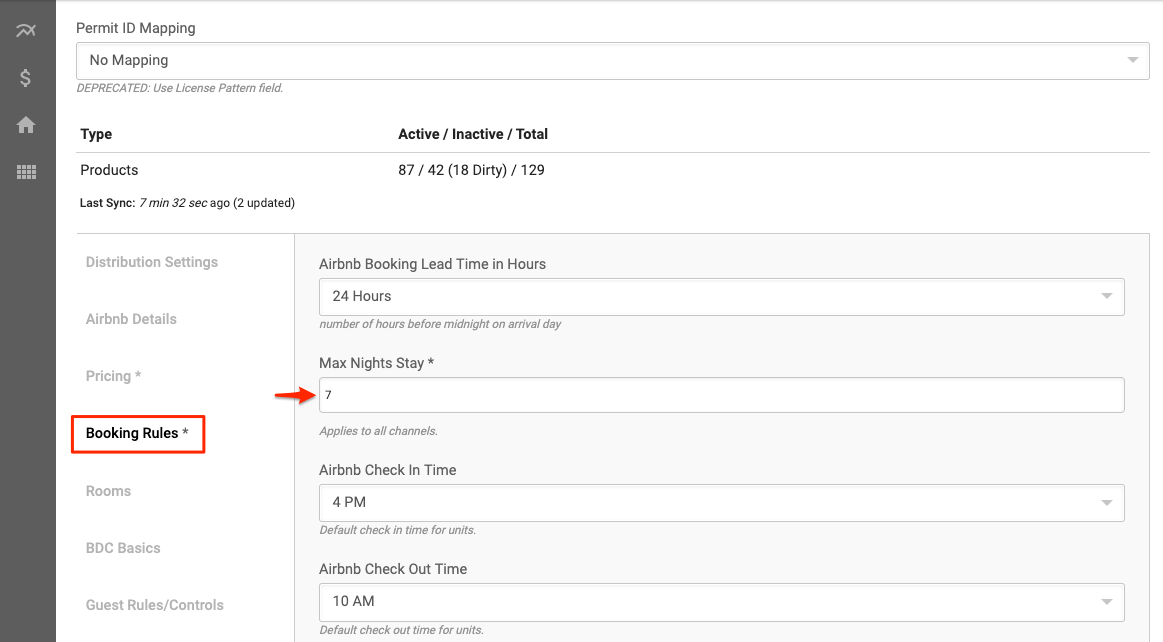The image size is (1163, 642).
Task: Click the Max Nights Stay input field
Action: tap(722, 395)
